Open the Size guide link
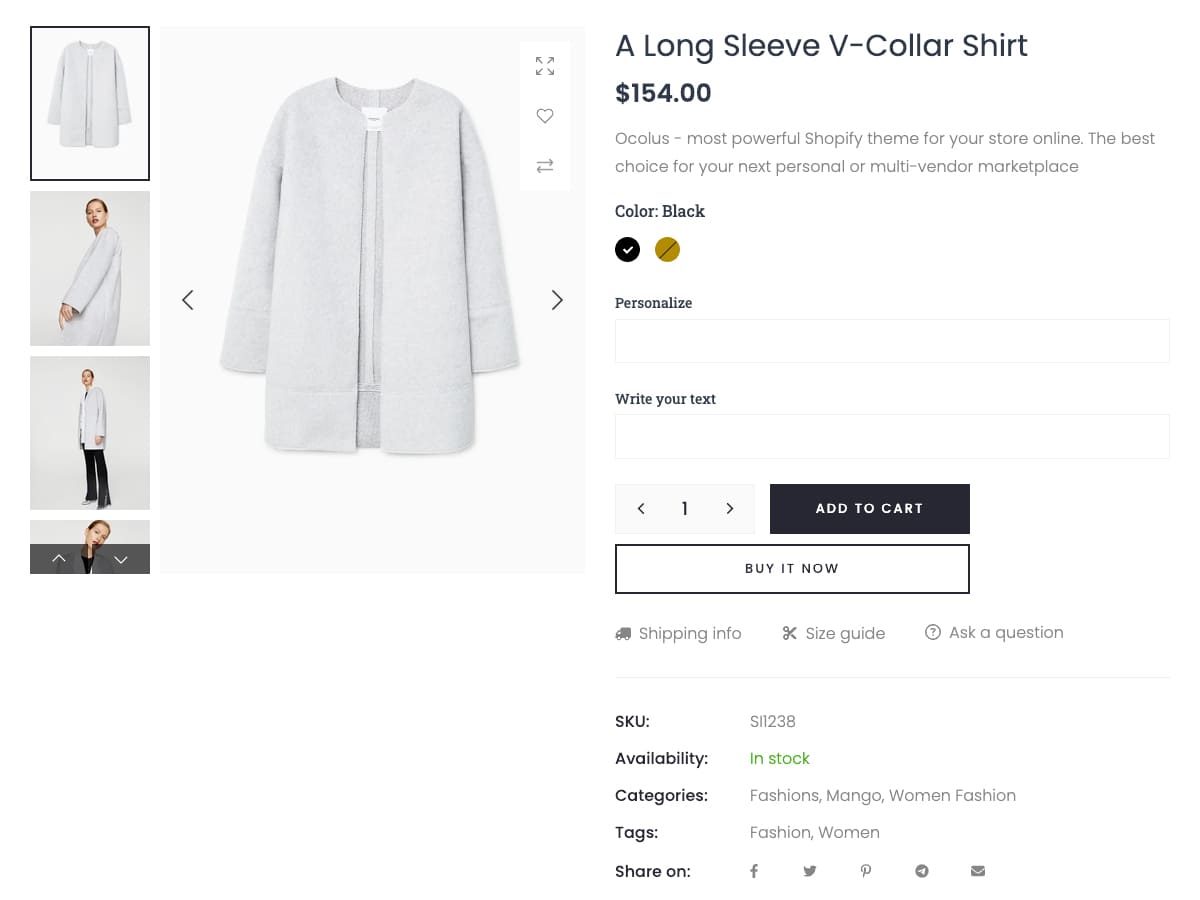Screen dimensions: 1200x900 coord(834,633)
